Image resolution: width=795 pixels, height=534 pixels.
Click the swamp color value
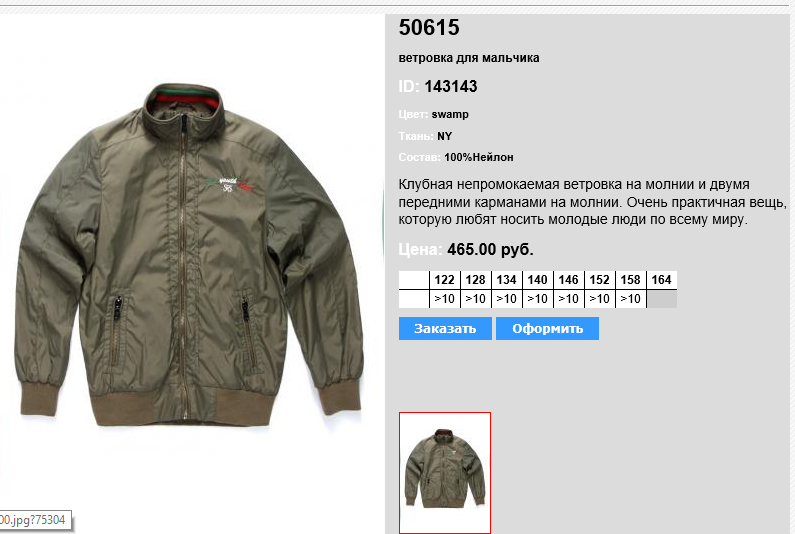coord(450,115)
